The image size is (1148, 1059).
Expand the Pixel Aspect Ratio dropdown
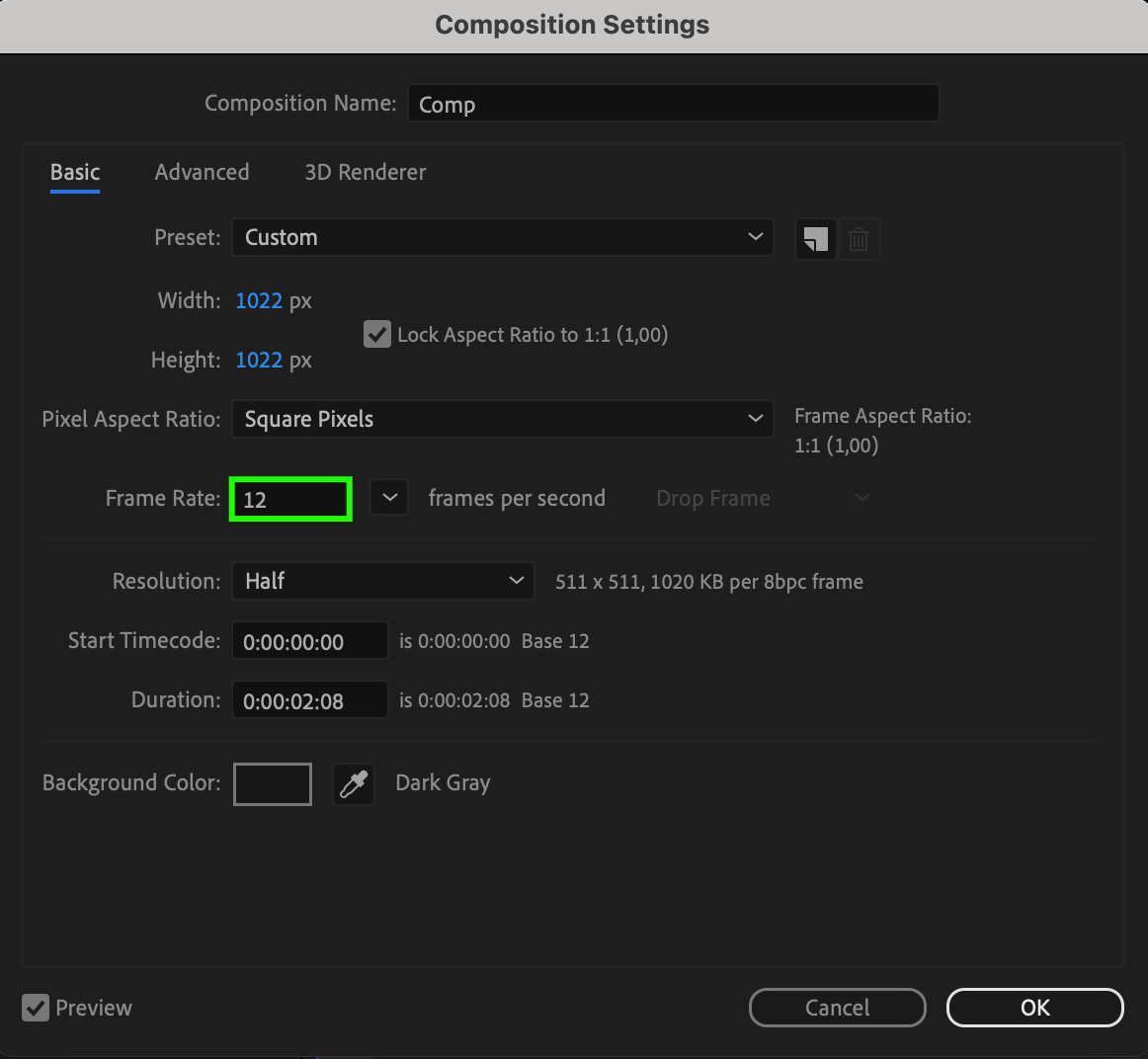502,419
